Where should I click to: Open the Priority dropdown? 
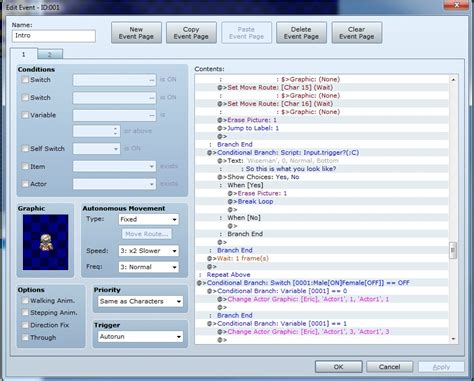coord(140,301)
